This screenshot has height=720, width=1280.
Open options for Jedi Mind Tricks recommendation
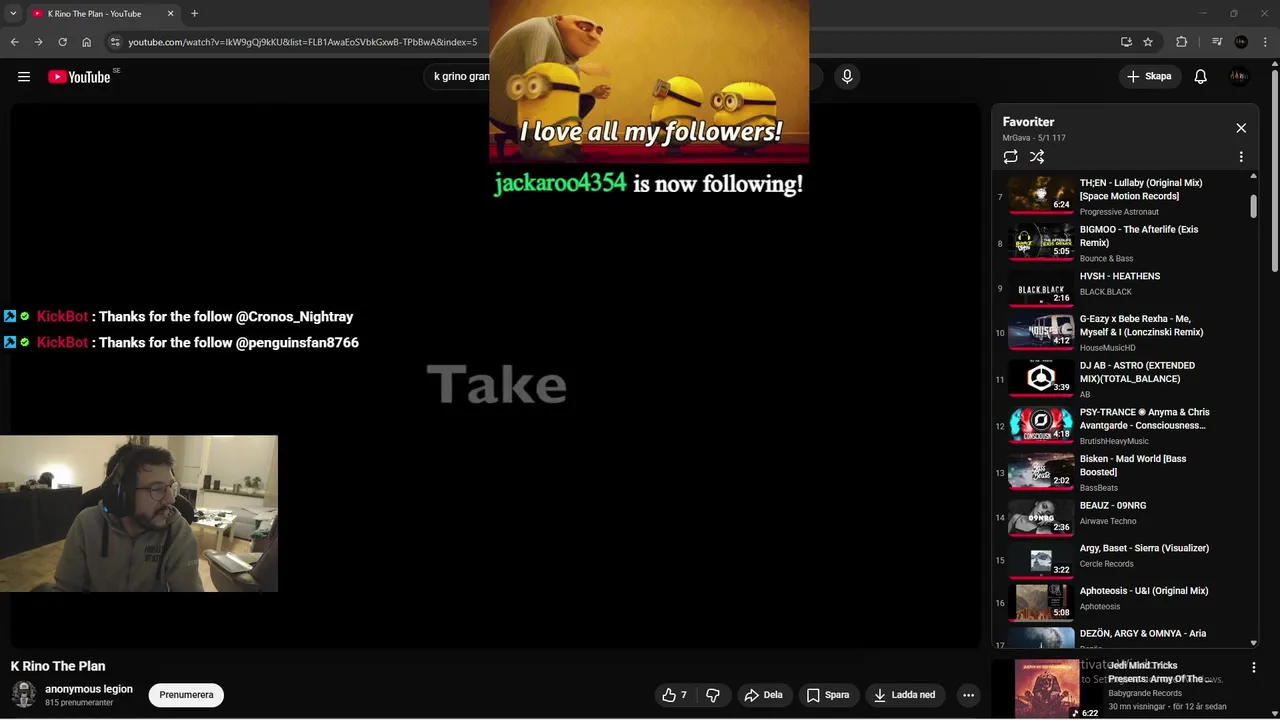tap(1254, 667)
